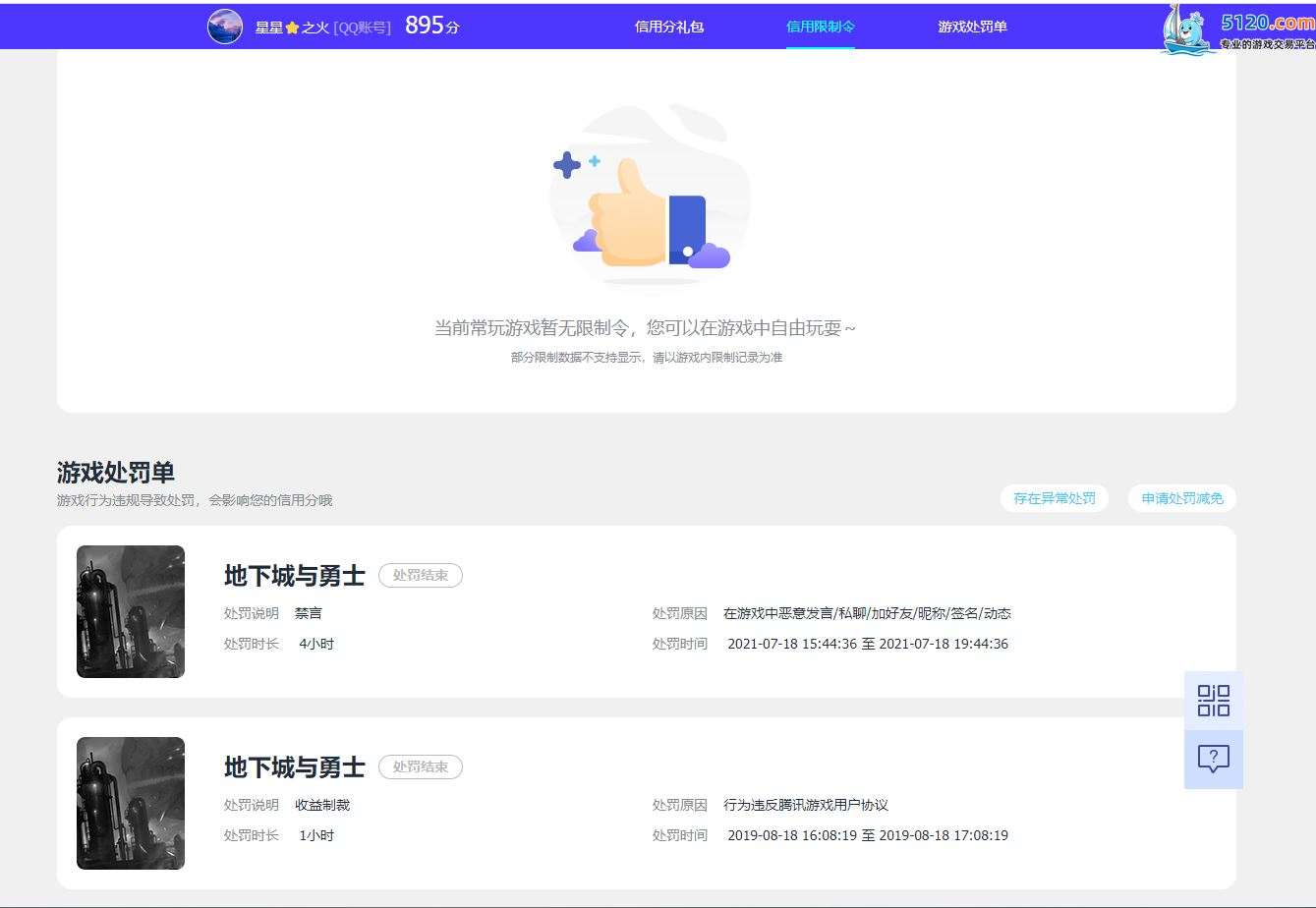Click the 895分 credit score
The image size is (1316, 908).
tap(432, 27)
